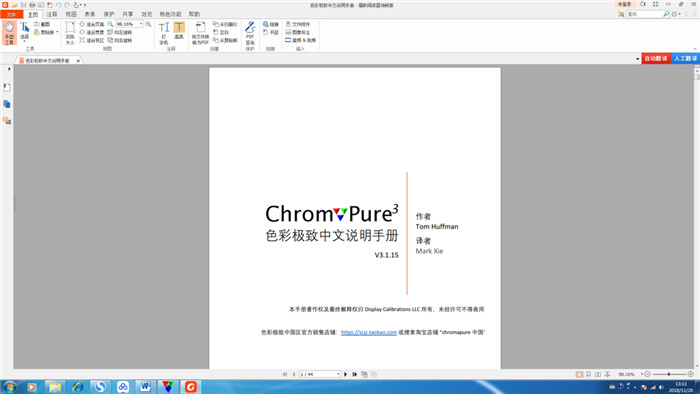Click the Not Logged In (未登录) button

pyautogui.click(x=625, y=4)
